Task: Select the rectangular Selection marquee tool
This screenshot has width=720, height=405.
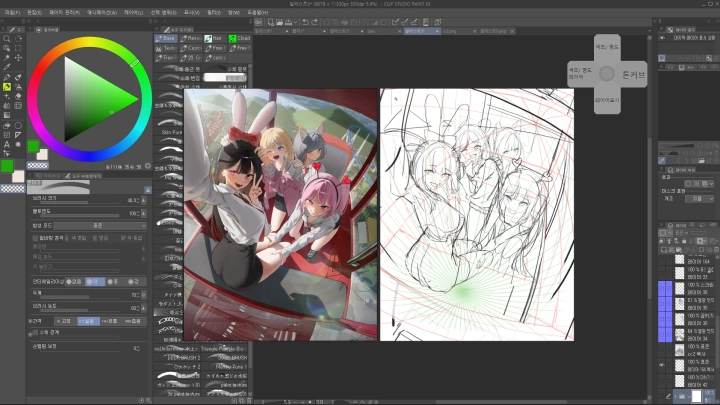Action: coord(18,48)
